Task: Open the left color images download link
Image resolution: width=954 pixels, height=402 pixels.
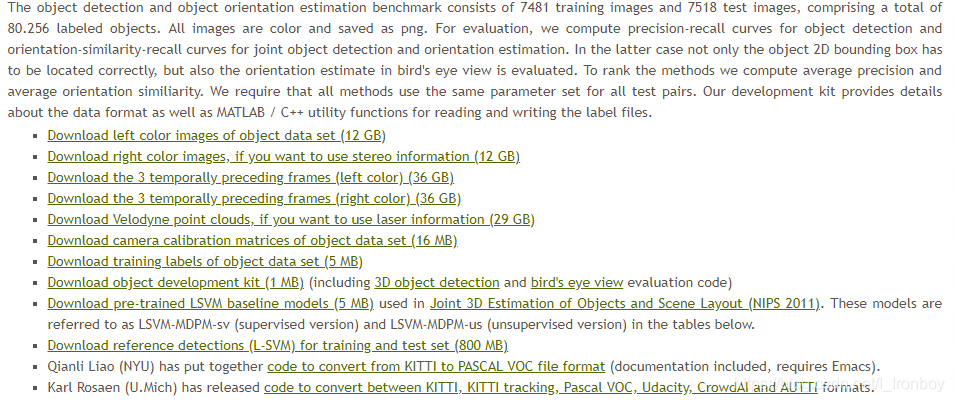Action: click(216, 135)
